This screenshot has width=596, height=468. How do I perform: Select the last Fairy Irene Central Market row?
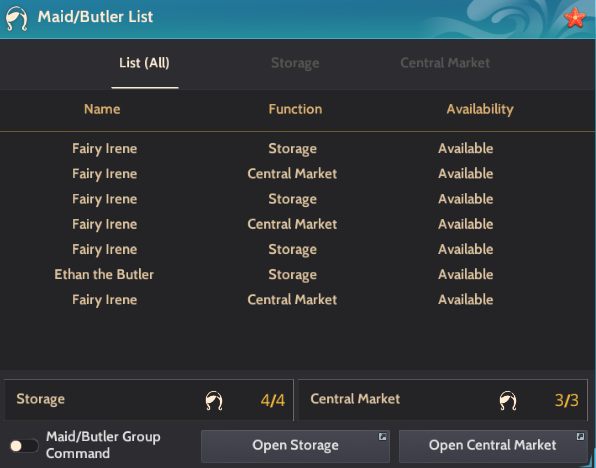pyautogui.click(x=298, y=300)
